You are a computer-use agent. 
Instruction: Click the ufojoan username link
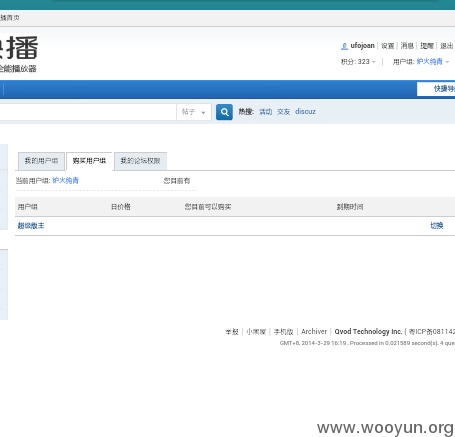coord(363,46)
